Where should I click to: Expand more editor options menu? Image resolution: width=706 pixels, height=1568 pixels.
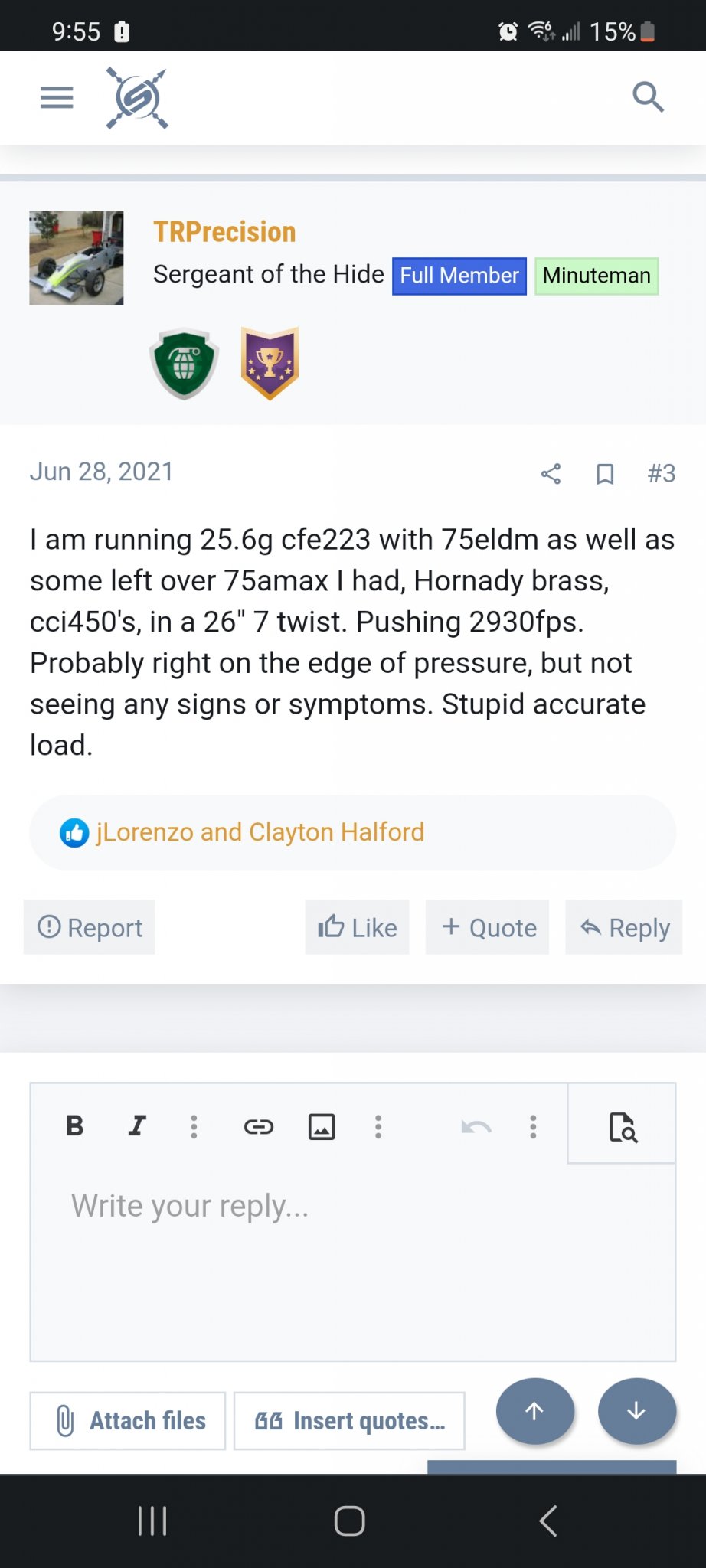(534, 1126)
